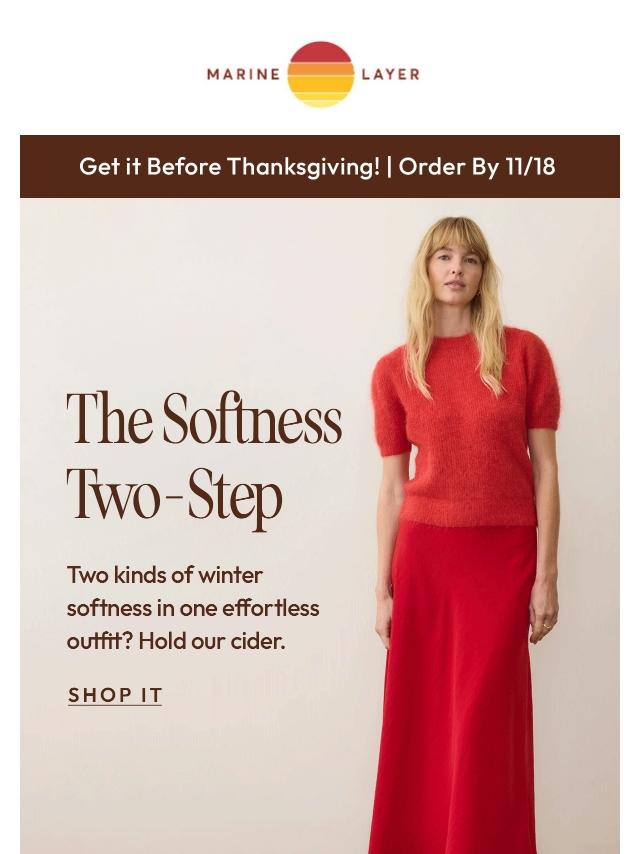The image size is (640, 854).
Task: Click the "Order By 11/18" deadline text
Action: click(477, 167)
